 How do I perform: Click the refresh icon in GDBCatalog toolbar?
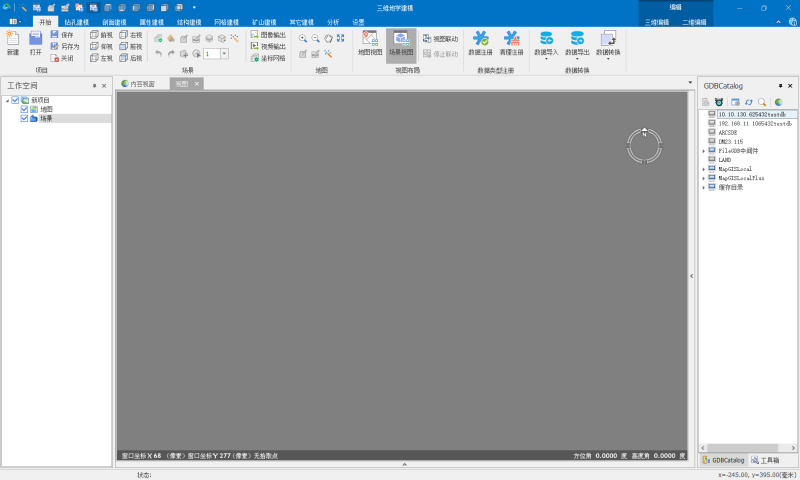(x=748, y=102)
